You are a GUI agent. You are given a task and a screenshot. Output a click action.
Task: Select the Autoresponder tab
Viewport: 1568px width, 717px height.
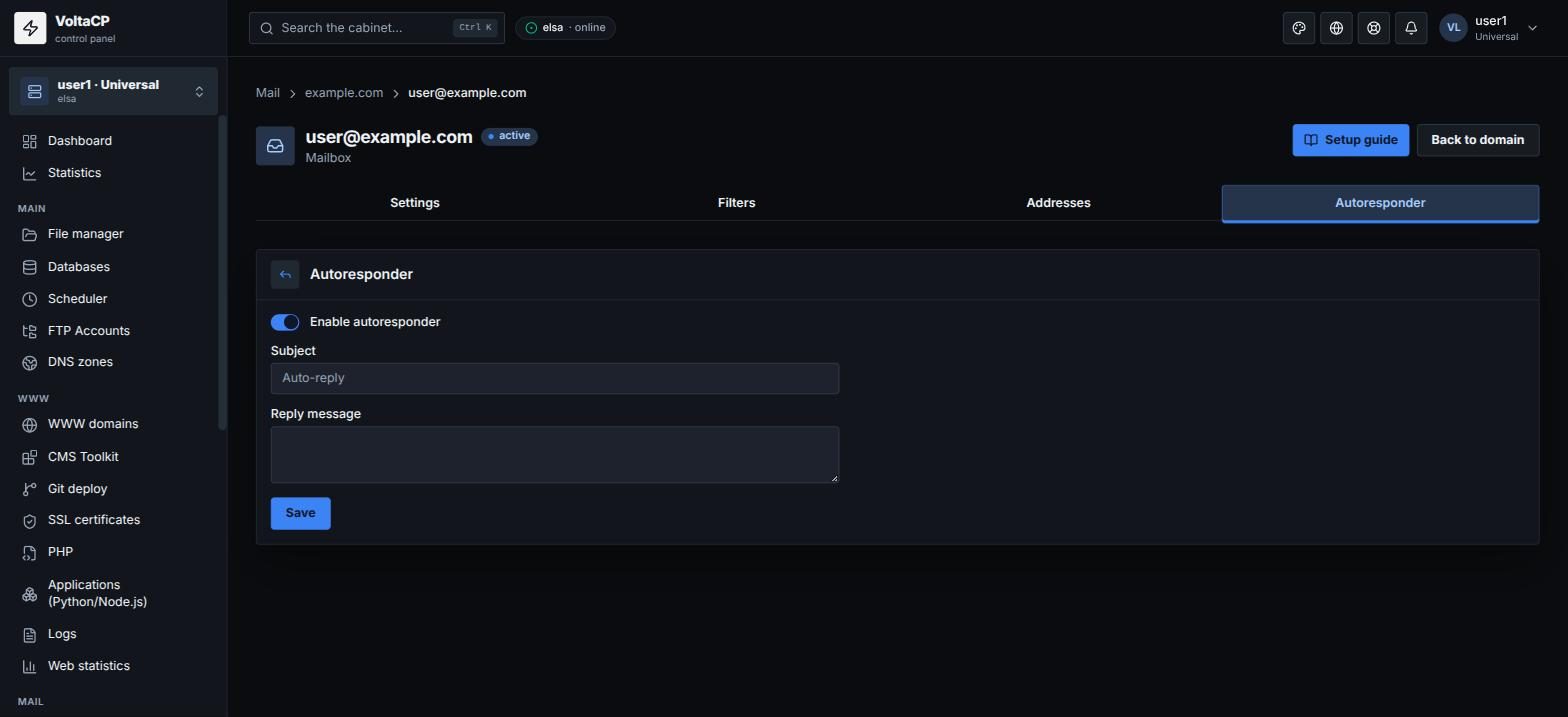(x=1380, y=203)
